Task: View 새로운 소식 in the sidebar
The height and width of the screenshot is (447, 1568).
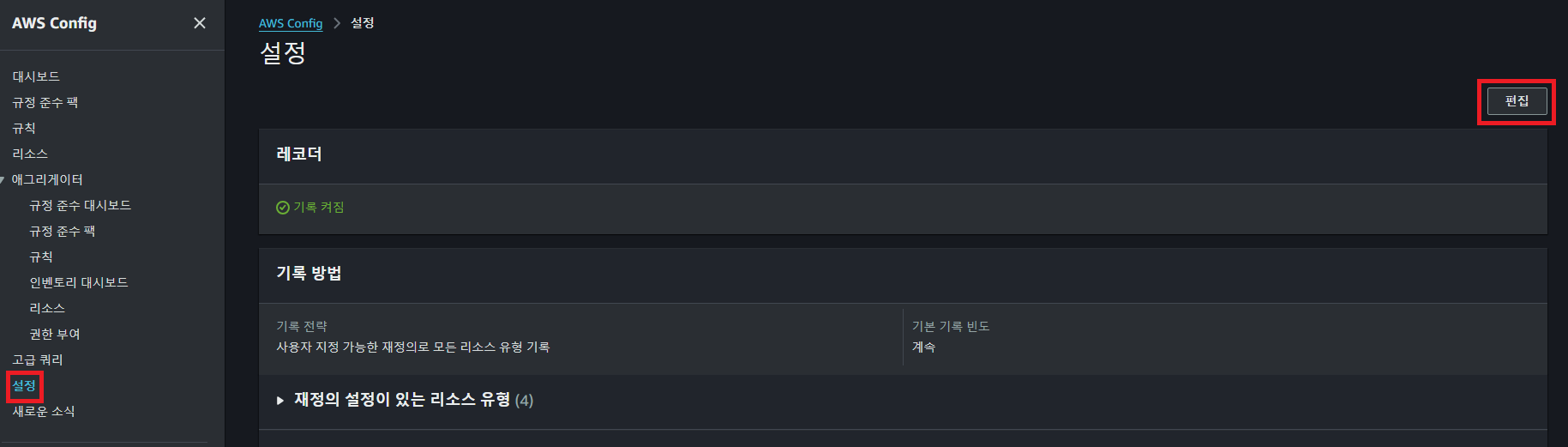Action: (44, 412)
